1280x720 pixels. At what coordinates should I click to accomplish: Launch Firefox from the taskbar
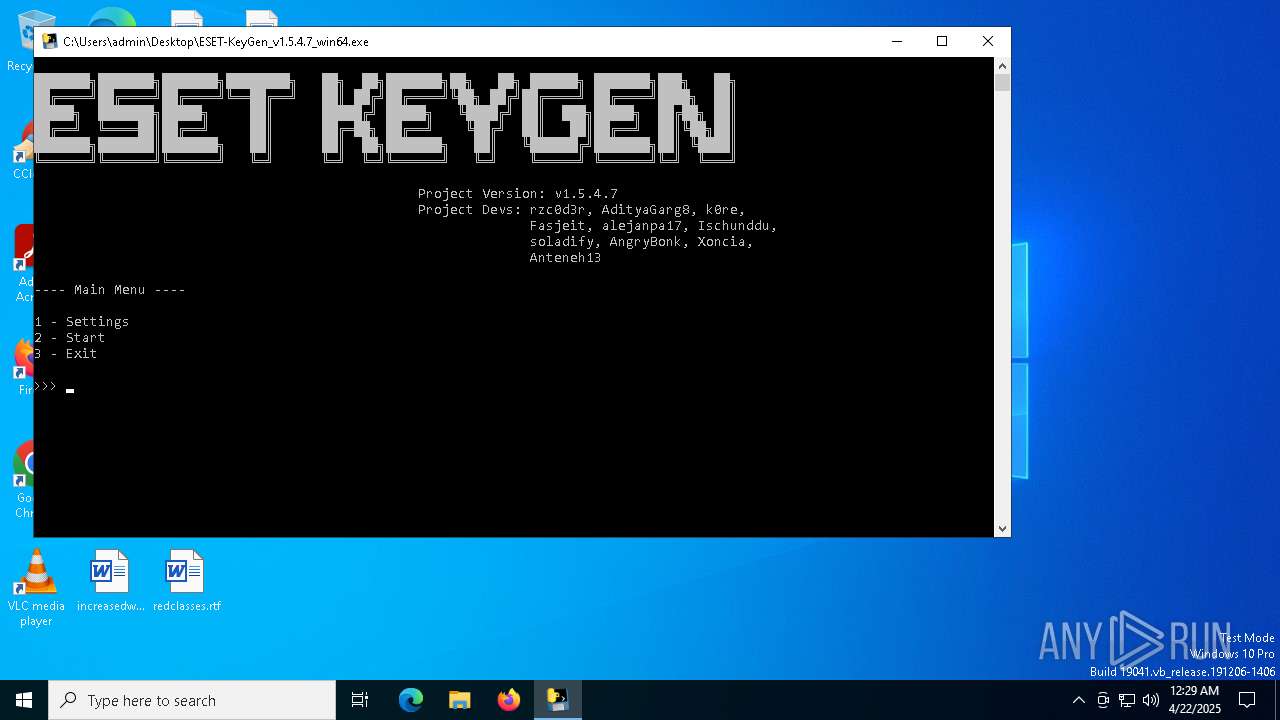509,700
